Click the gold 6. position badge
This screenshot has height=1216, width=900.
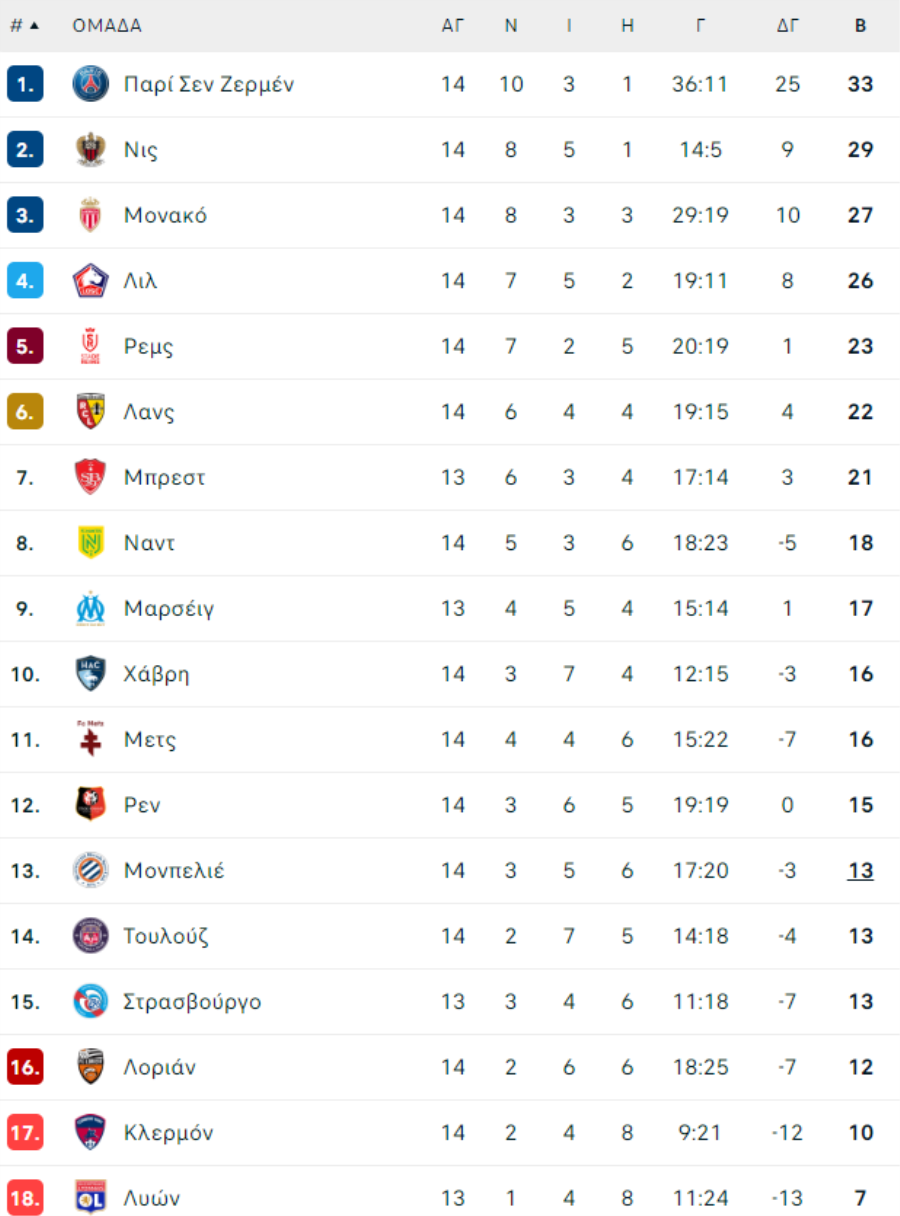pos(25,412)
